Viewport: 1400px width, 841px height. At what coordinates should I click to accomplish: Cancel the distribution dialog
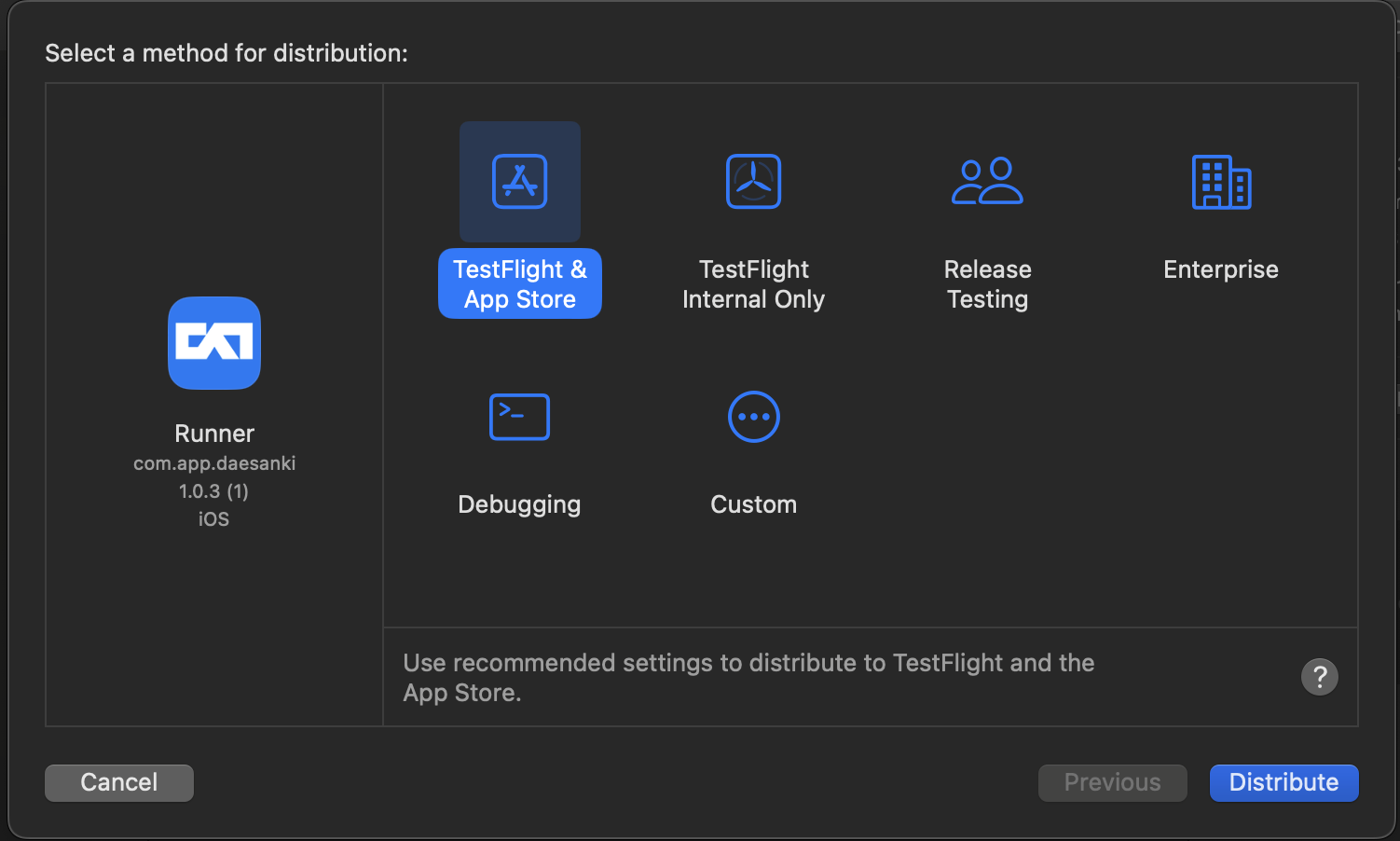click(119, 782)
